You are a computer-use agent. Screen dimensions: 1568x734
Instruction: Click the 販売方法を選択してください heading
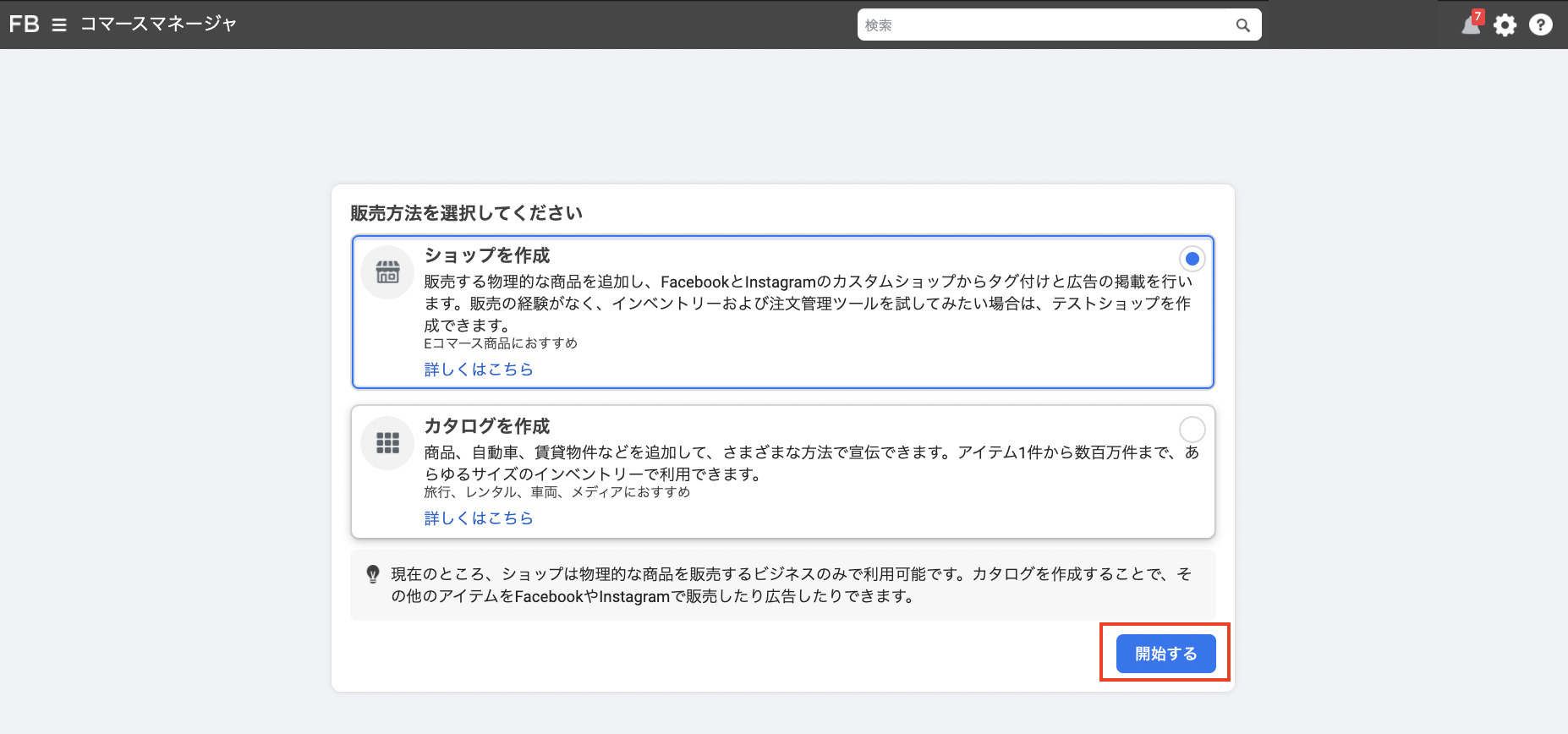466,213
